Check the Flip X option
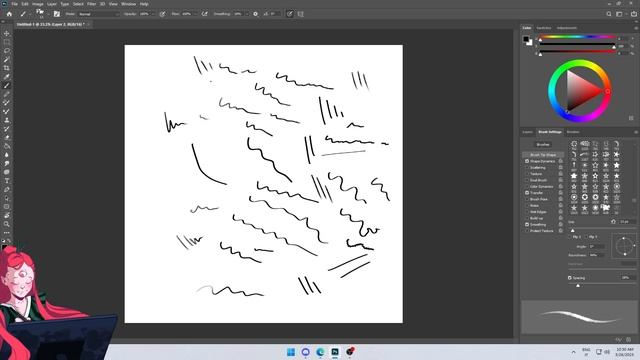 click(x=571, y=237)
